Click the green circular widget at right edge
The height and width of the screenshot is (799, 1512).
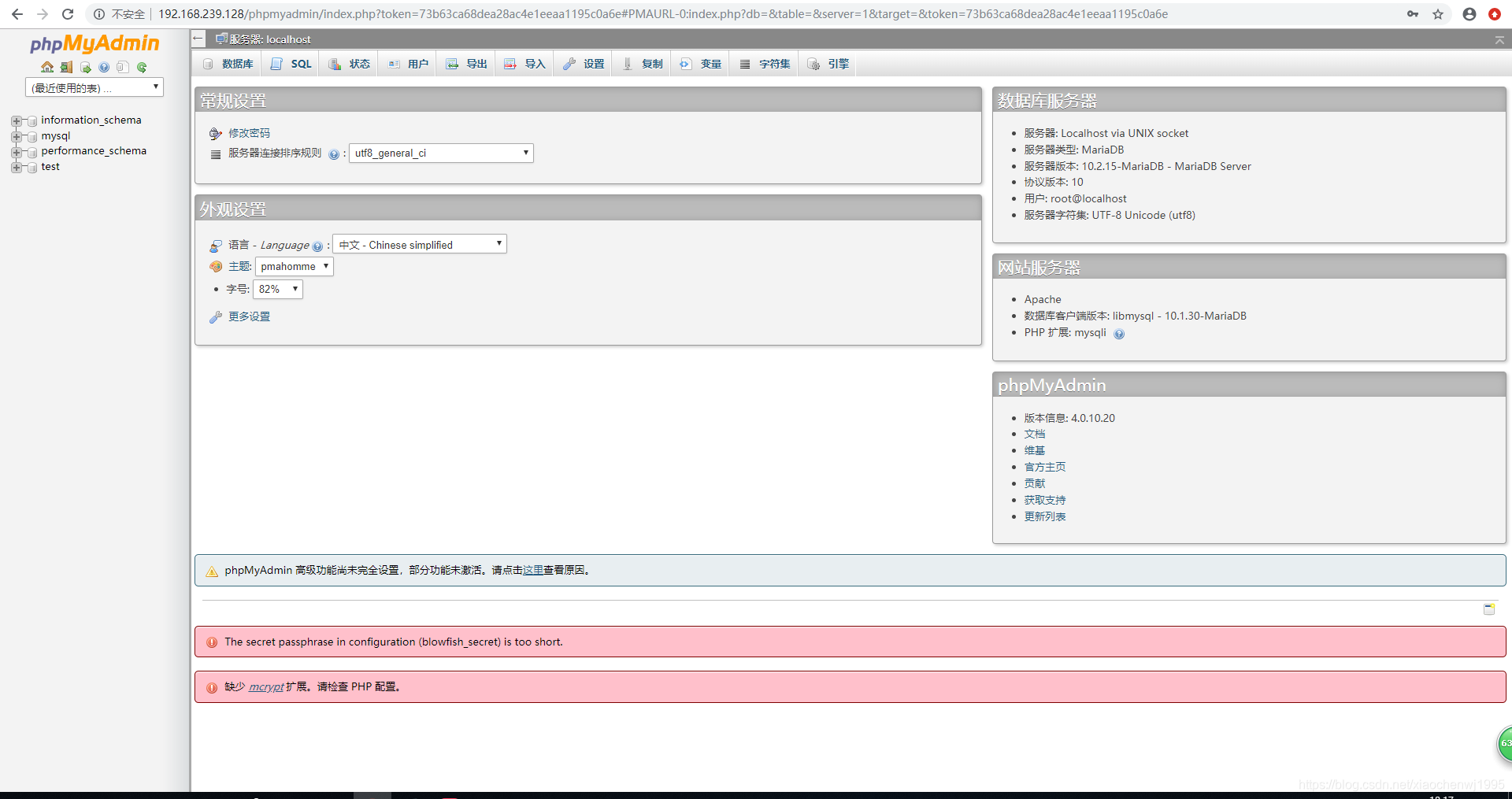tap(1504, 744)
